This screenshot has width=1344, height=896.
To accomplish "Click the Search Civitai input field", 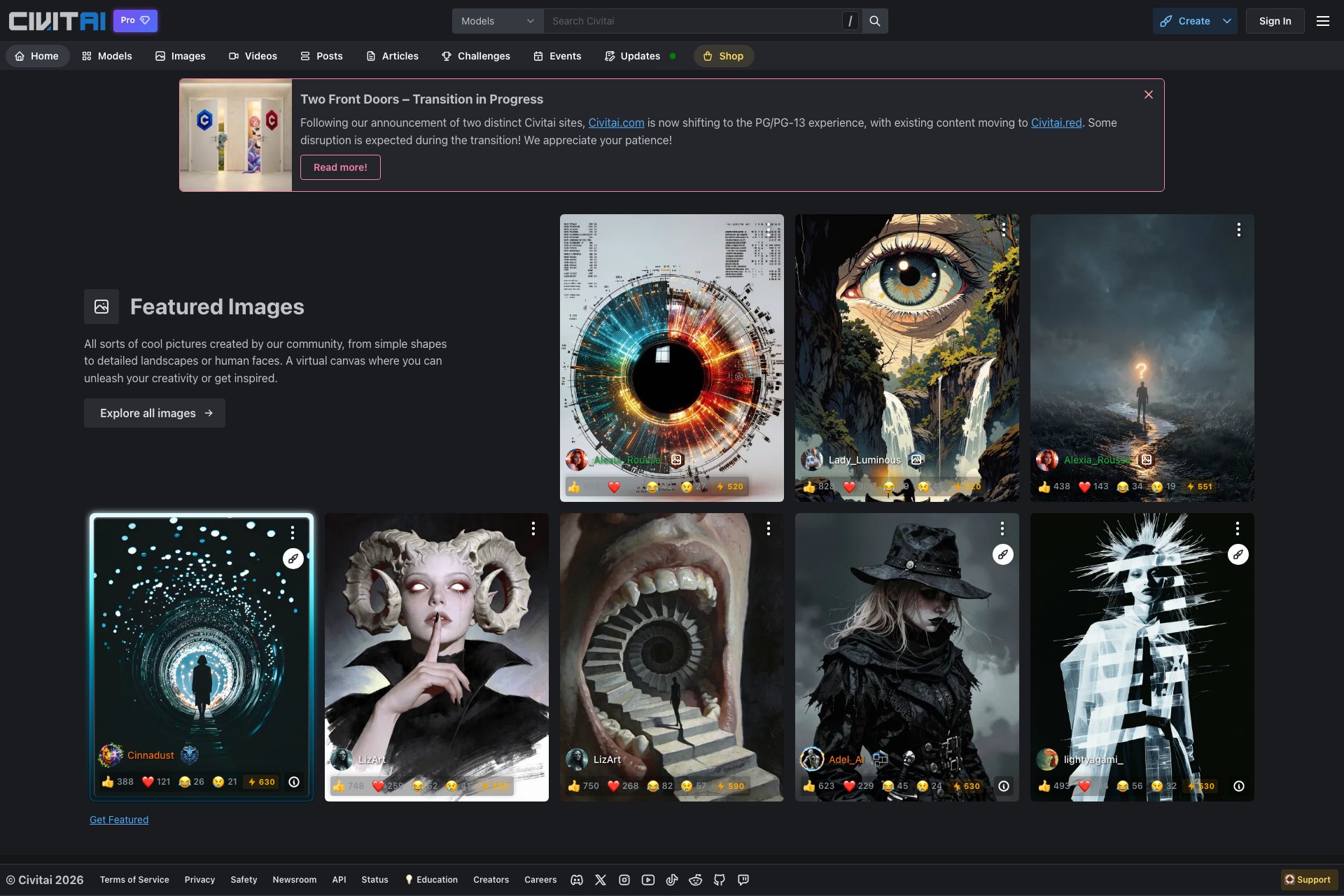I will click(693, 21).
